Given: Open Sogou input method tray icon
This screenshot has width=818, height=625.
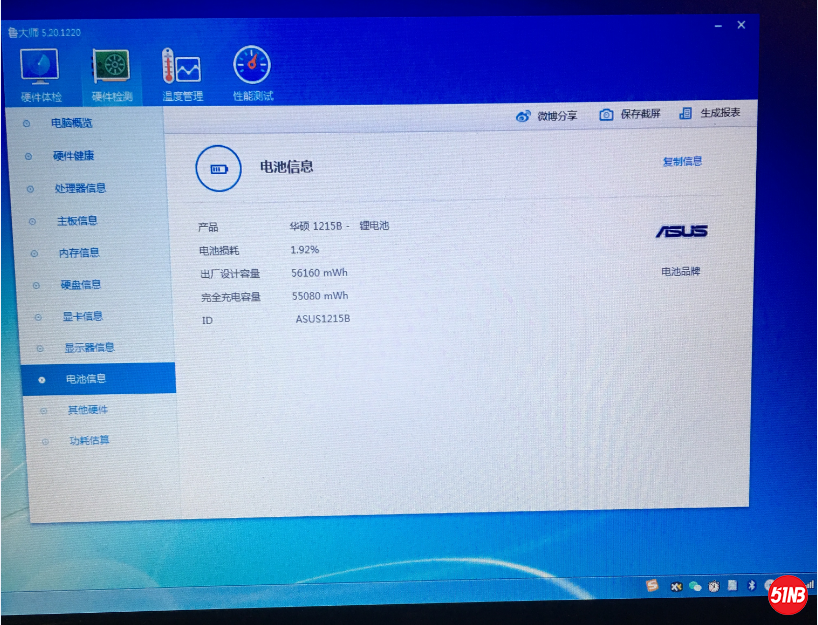Looking at the screenshot, I should [653, 585].
